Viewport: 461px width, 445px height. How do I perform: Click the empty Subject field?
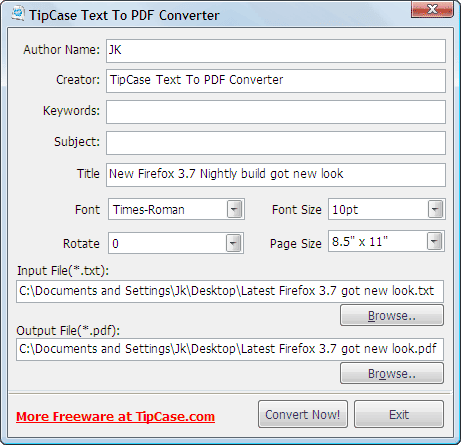[x=276, y=143]
